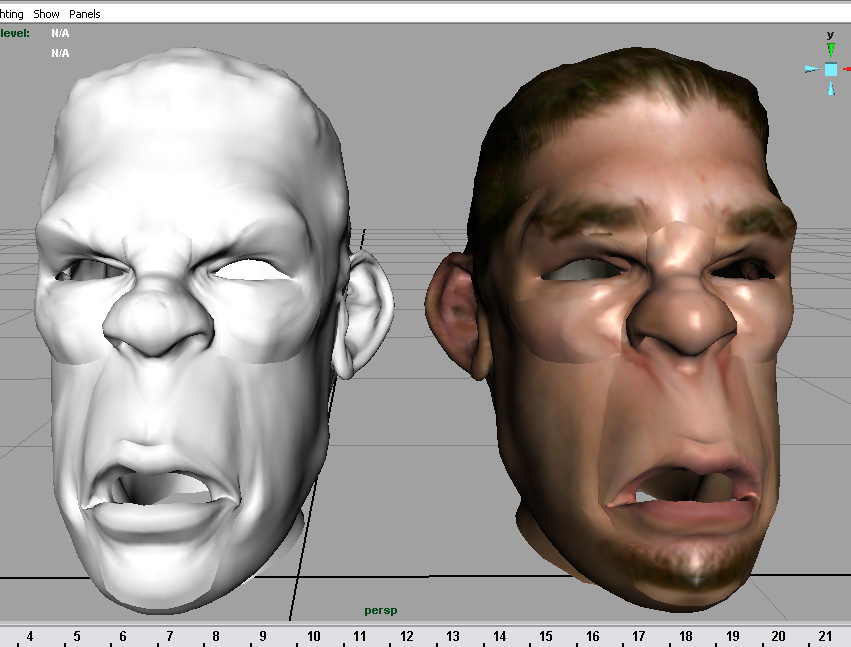Click the bottom cyan cone on view gizmo

830,89
